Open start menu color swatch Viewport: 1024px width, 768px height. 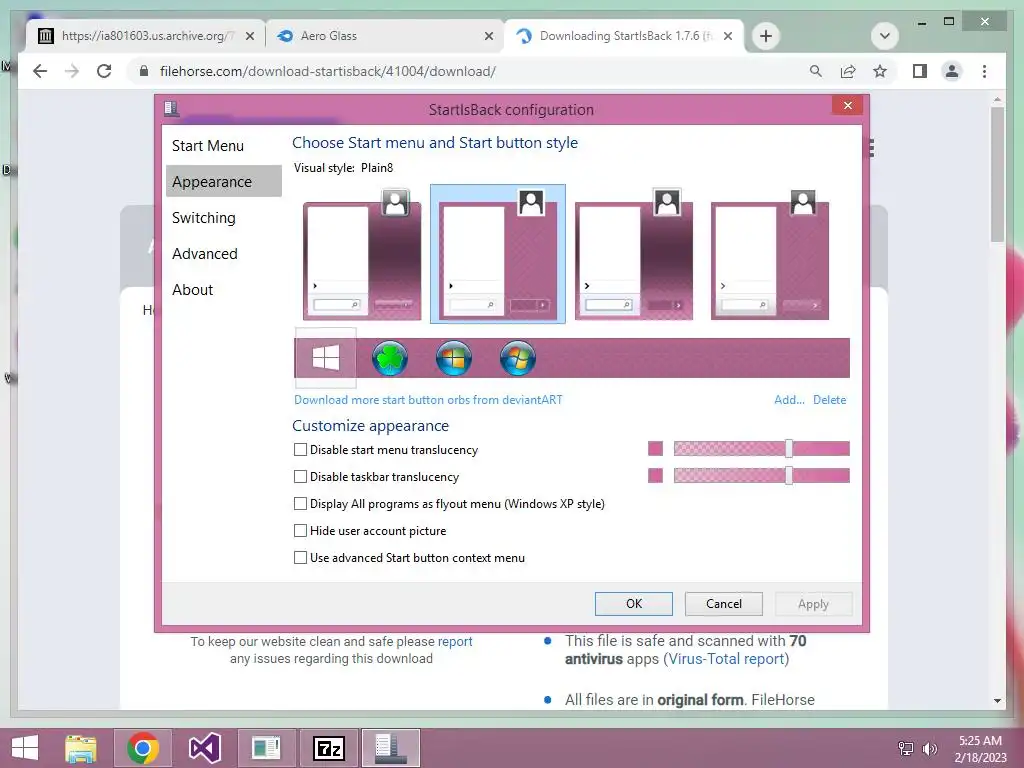coord(655,449)
